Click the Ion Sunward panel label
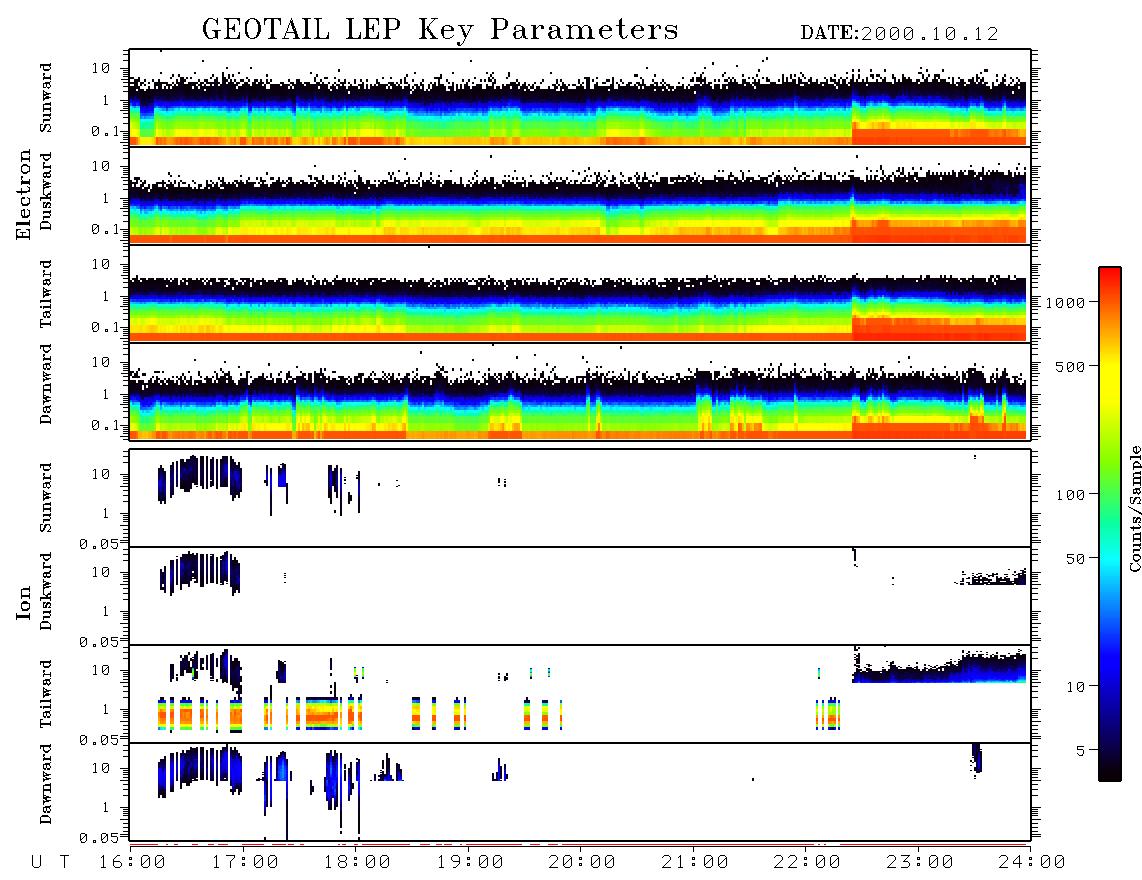The image size is (1142, 880). pyautogui.click(x=46, y=498)
